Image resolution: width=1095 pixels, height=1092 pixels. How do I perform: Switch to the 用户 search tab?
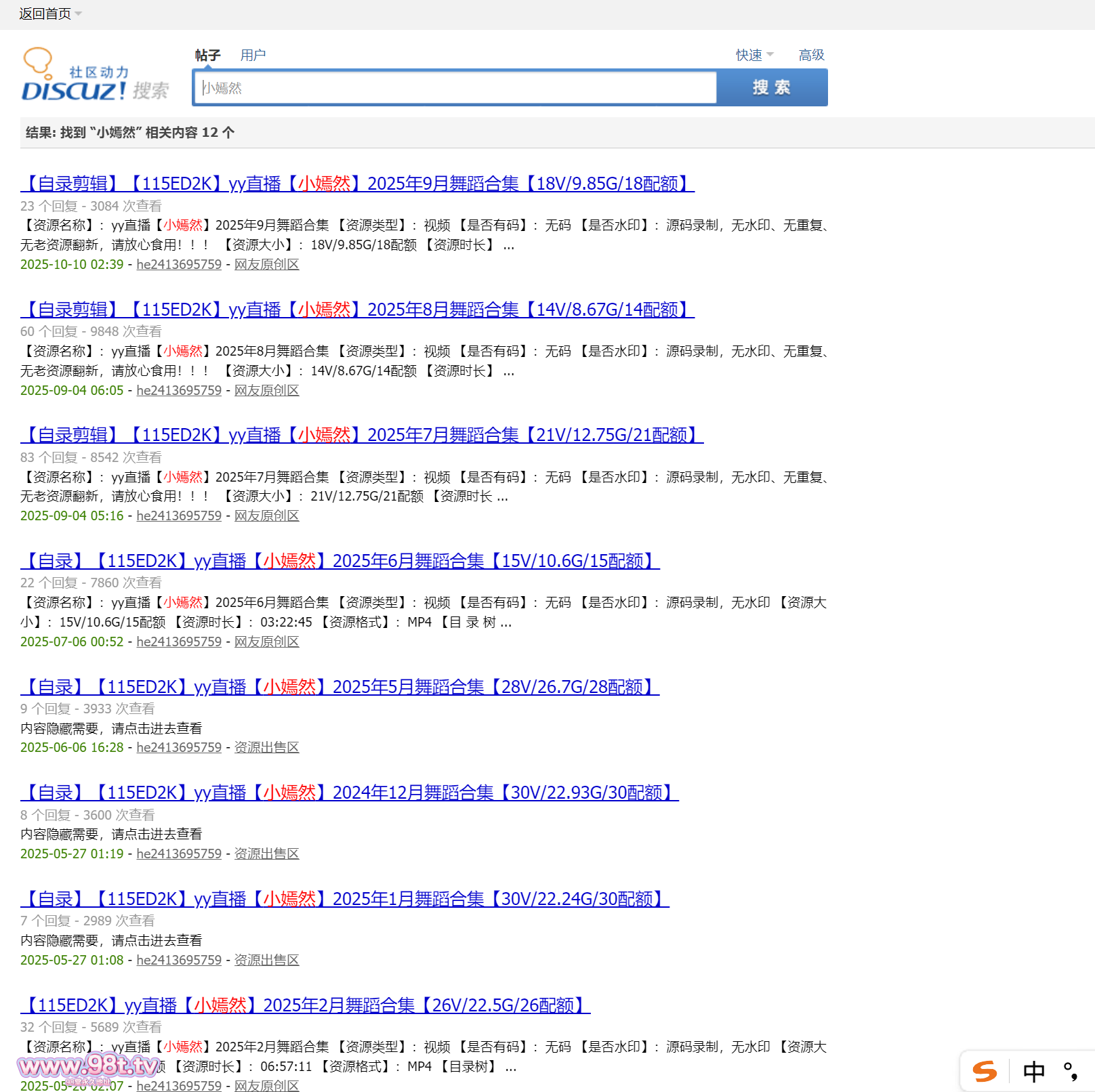tap(253, 55)
